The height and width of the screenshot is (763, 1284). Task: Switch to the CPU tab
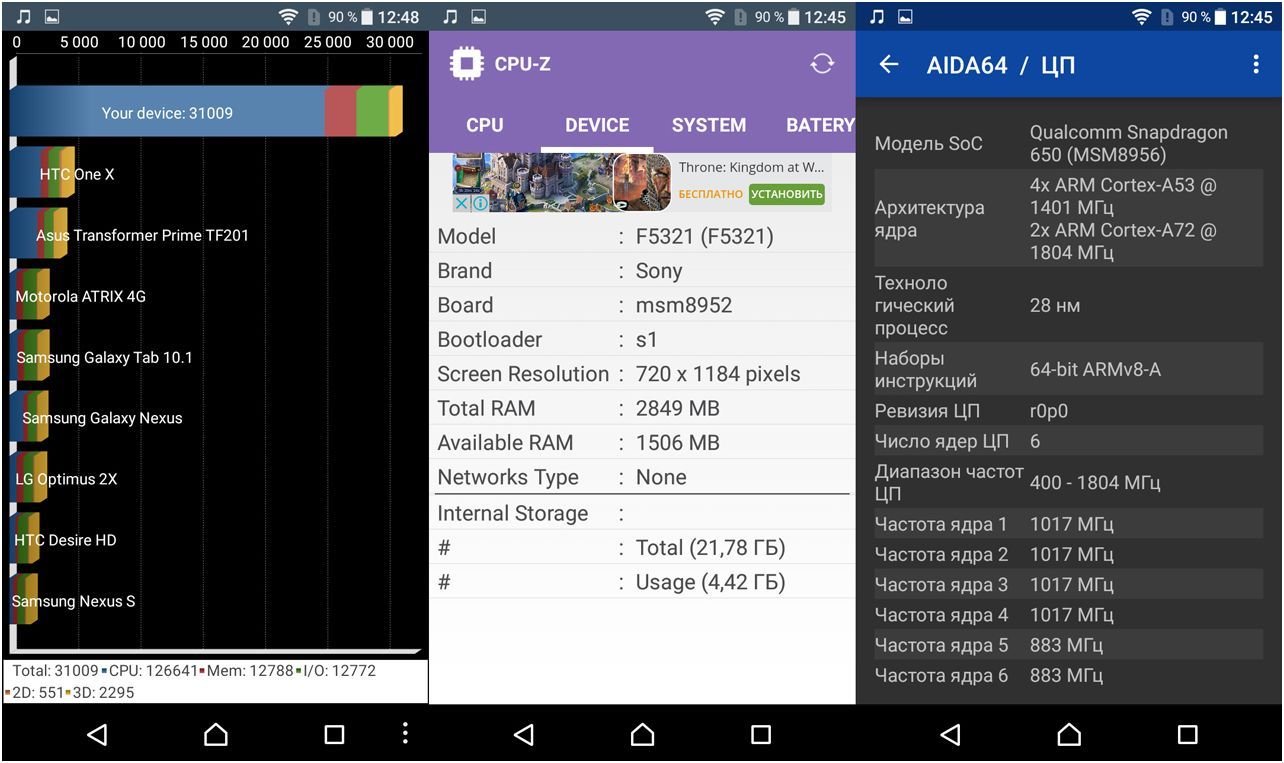[485, 125]
